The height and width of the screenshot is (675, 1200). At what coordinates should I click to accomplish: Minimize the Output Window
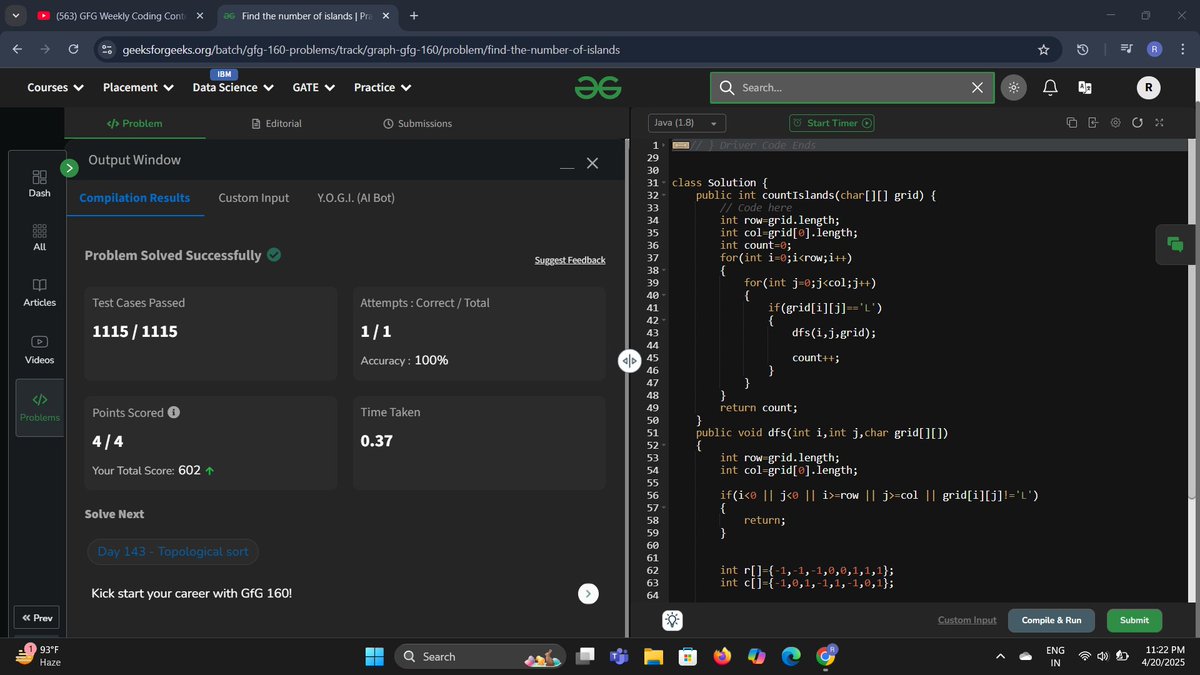coord(567,166)
